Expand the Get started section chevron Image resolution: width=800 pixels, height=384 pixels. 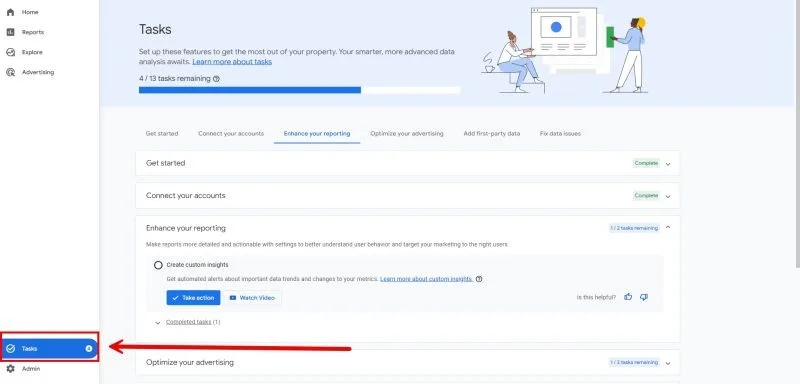(x=668, y=164)
